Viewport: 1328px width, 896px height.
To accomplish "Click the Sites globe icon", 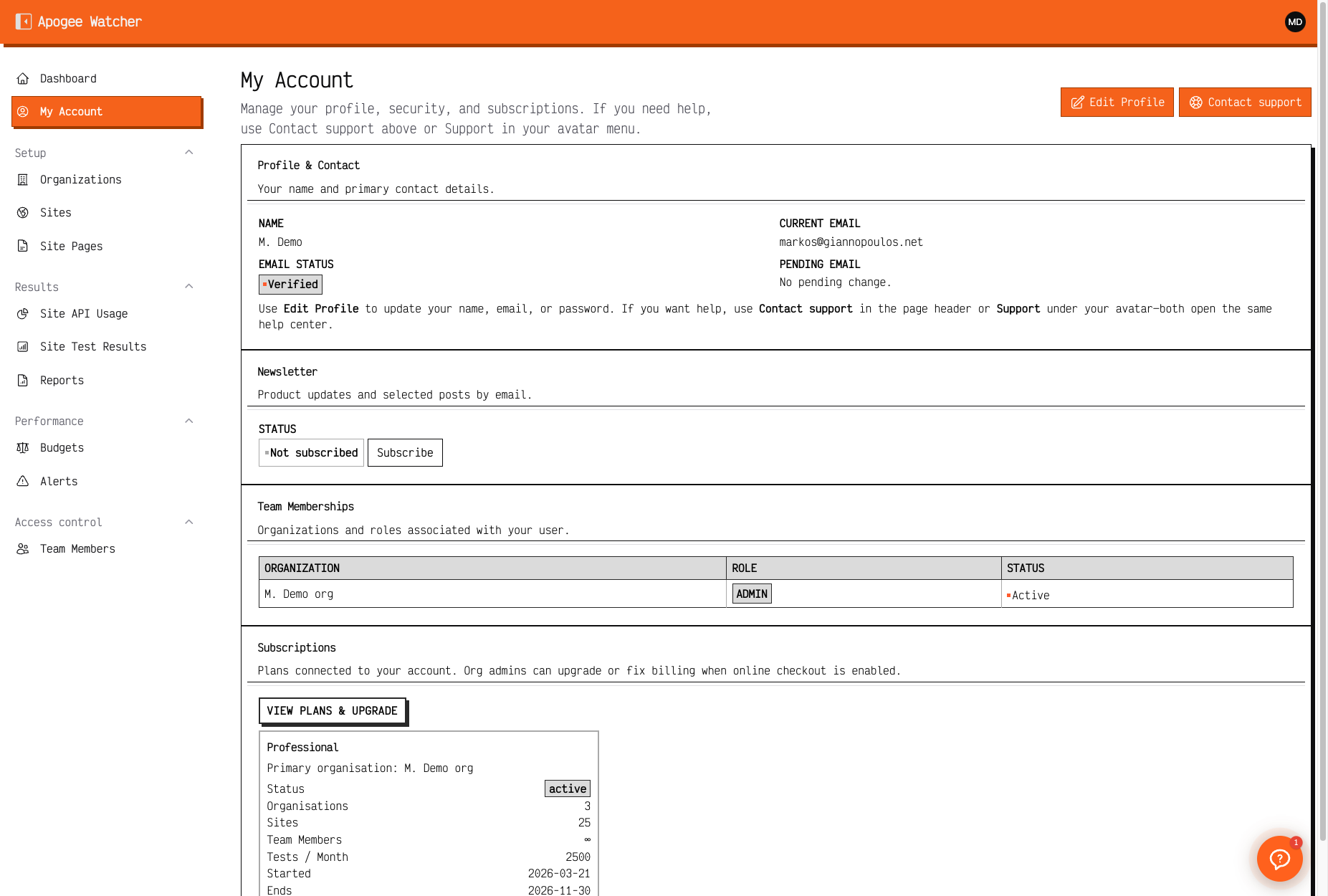I will pyautogui.click(x=23, y=212).
